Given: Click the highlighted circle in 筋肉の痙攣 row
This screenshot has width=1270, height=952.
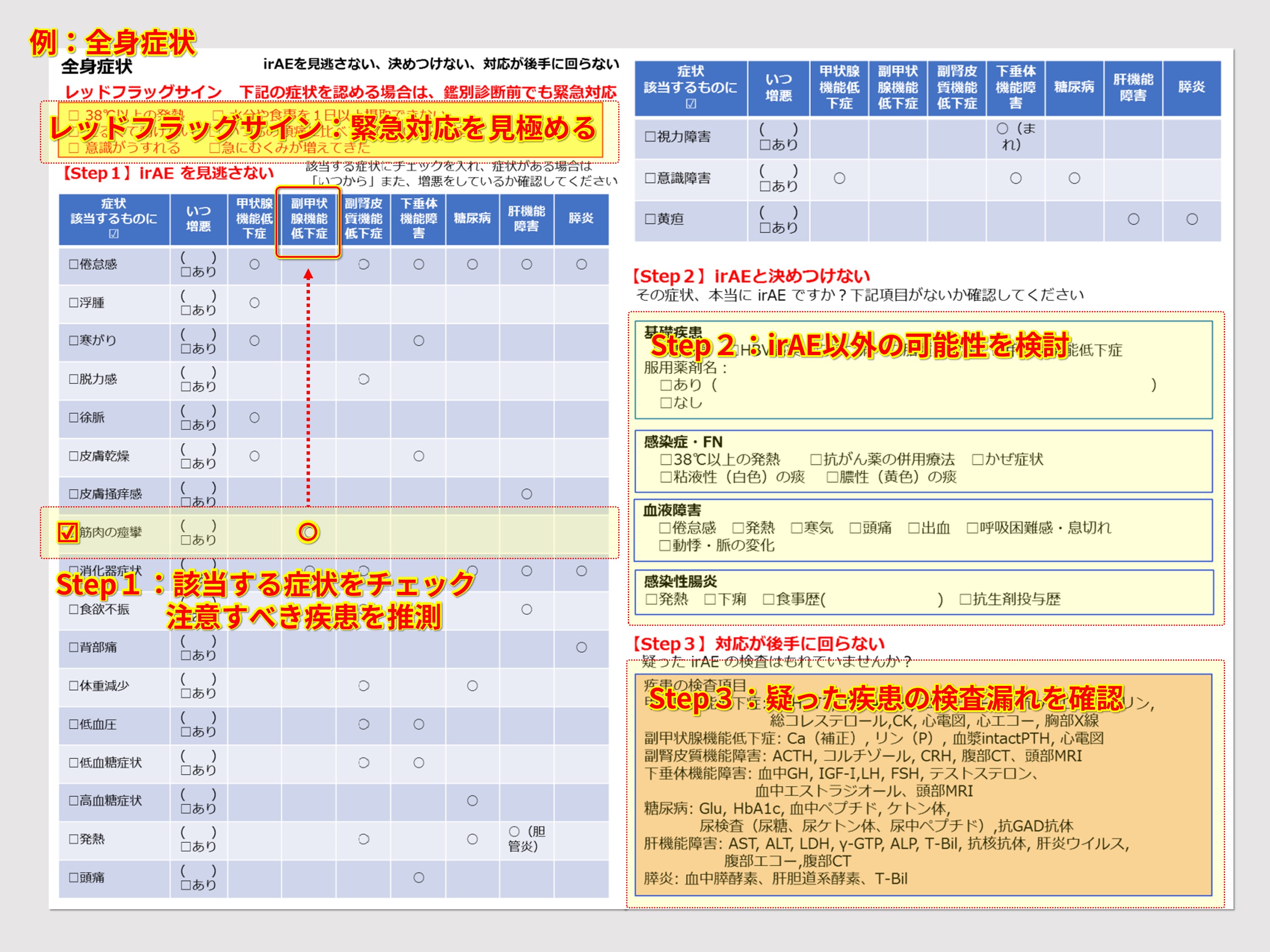Looking at the screenshot, I should (308, 533).
